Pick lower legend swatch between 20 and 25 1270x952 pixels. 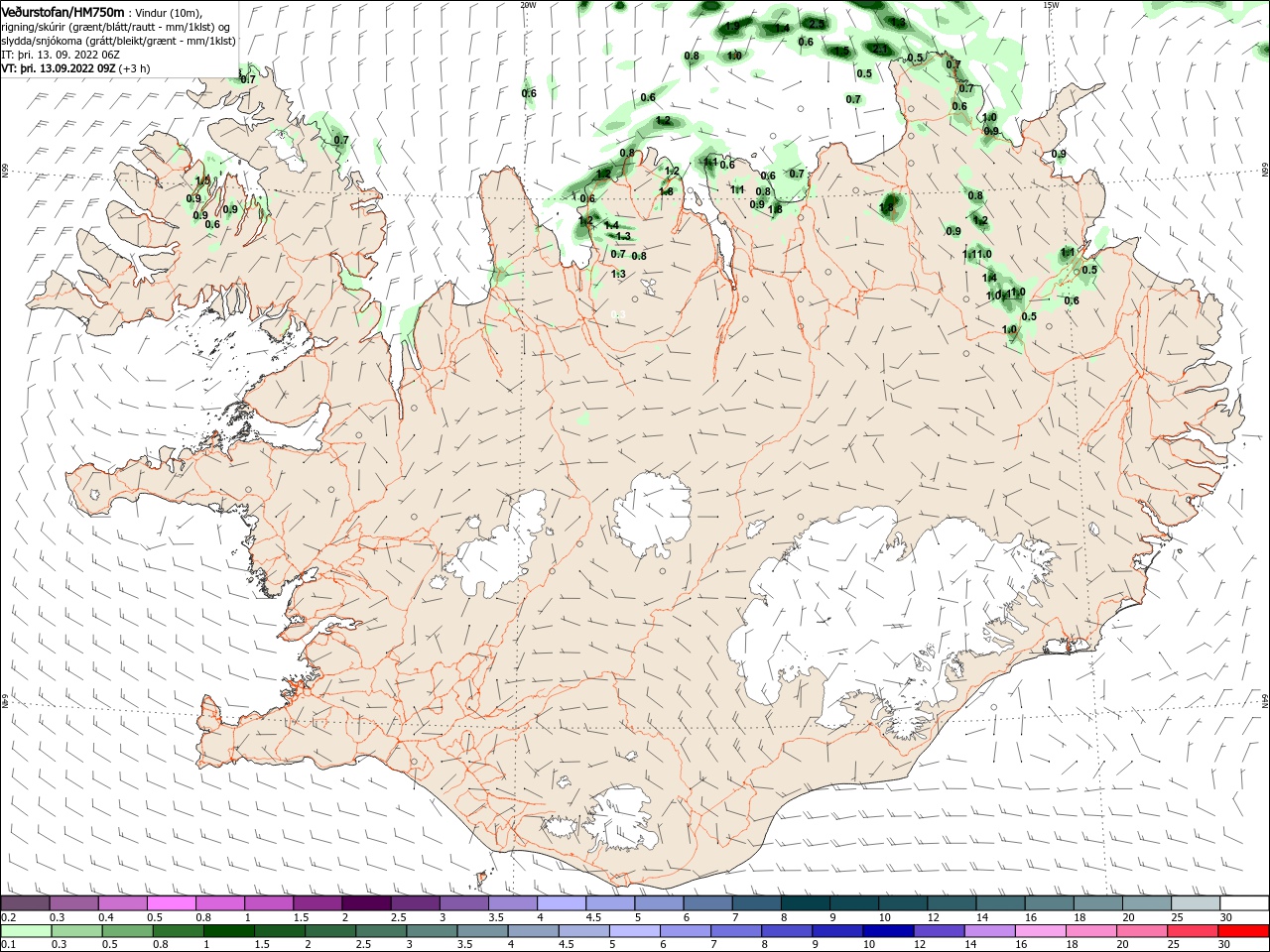coord(1143,931)
